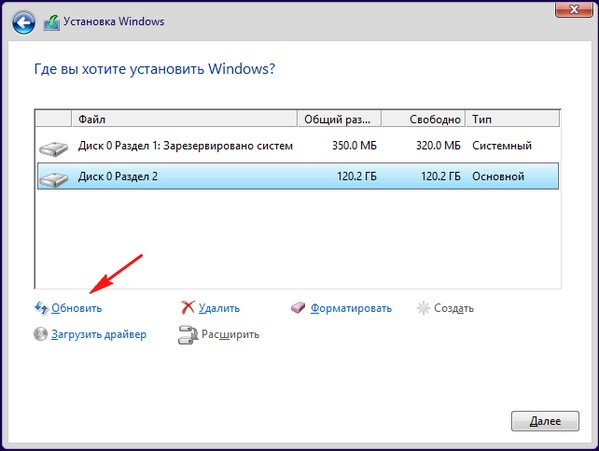Click the refresh arrows icon beside Обновить
The width and height of the screenshot is (599, 451).
tap(41, 308)
